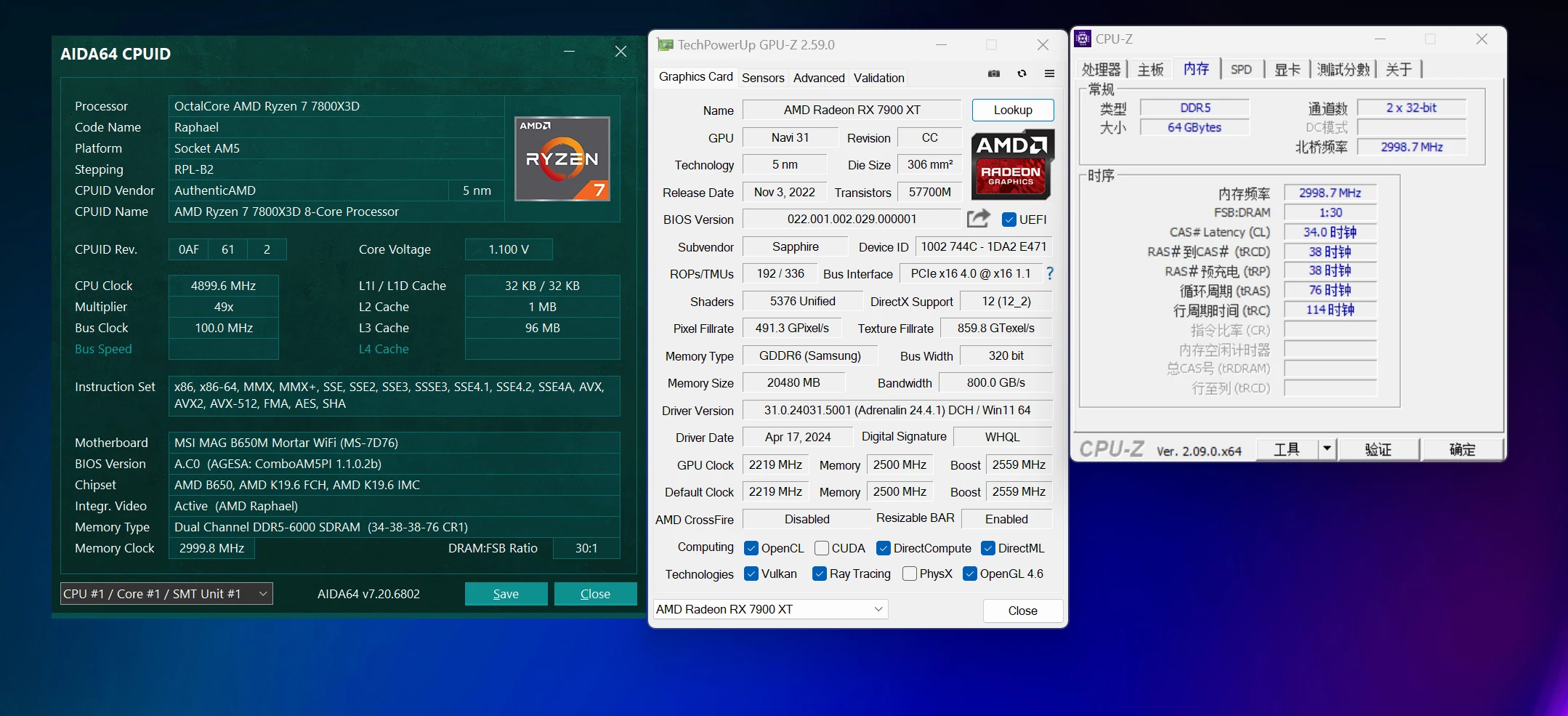
Task: Click the Memory Size value 20480 MB
Action: (793, 382)
